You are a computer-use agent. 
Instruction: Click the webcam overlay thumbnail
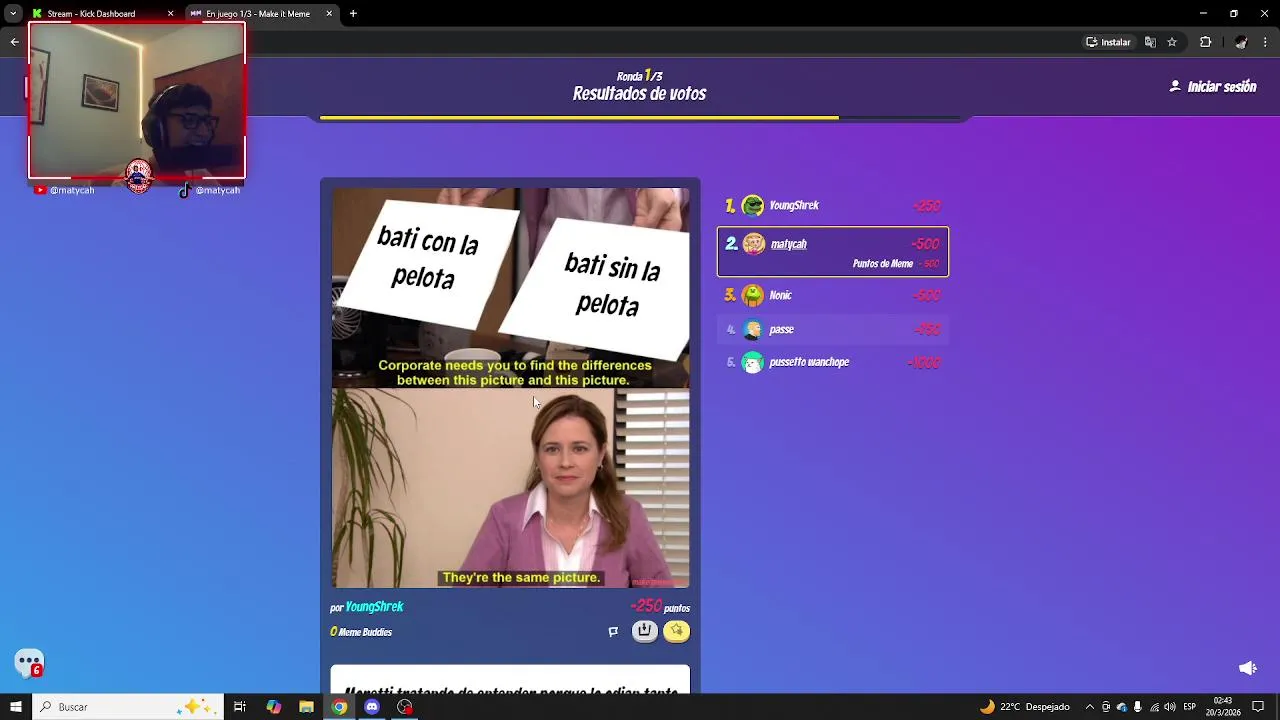137,100
